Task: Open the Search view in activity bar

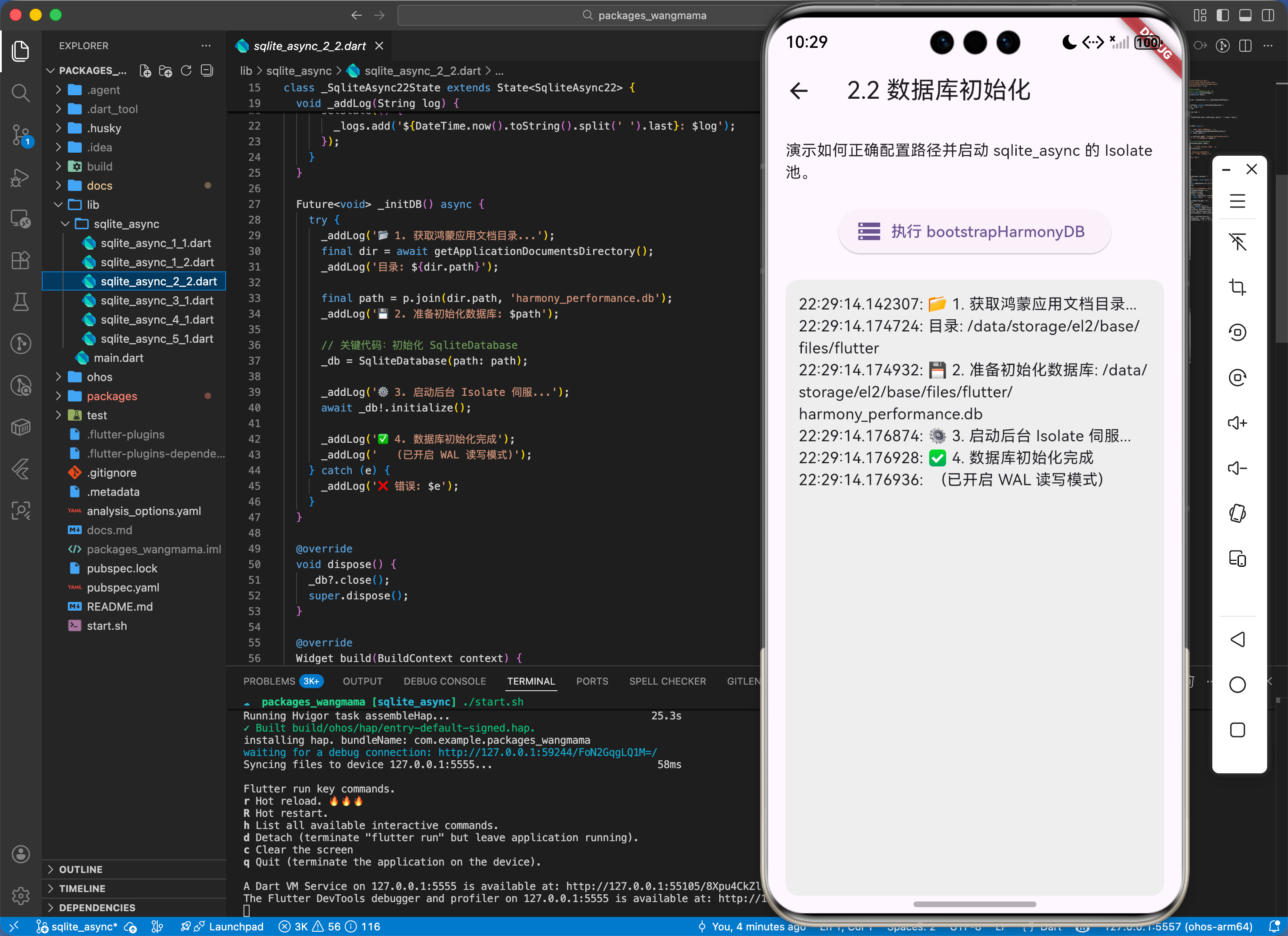Action: click(x=20, y=93)
